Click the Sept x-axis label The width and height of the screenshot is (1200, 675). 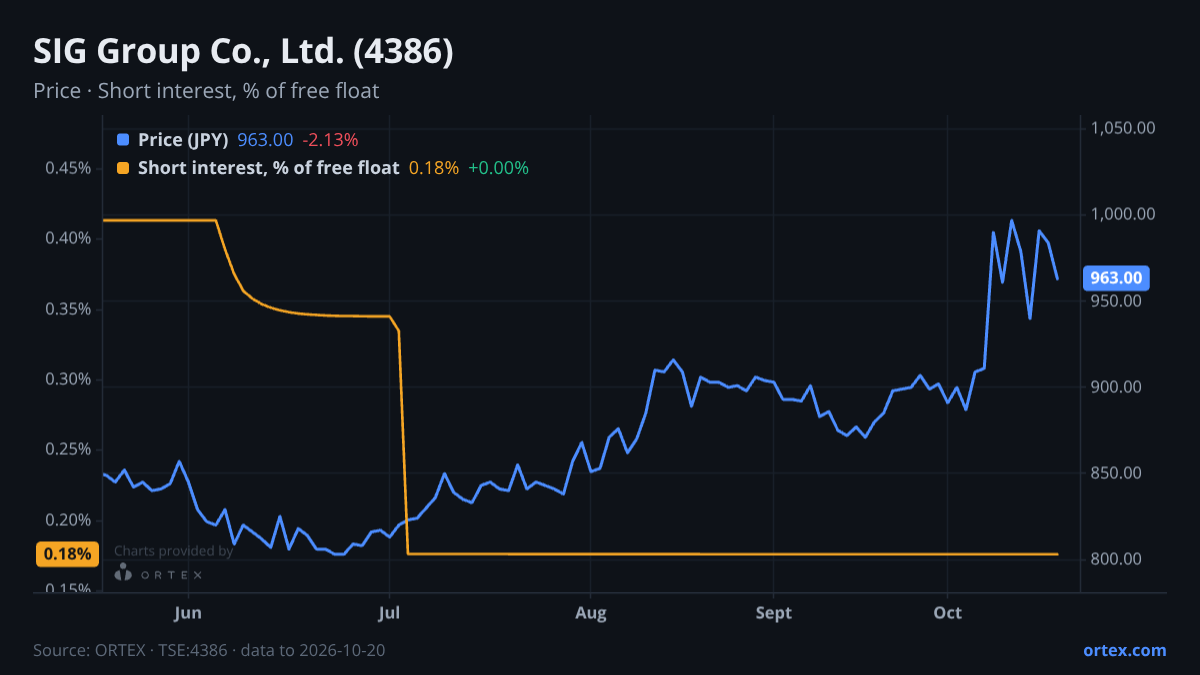pos(774,612)
